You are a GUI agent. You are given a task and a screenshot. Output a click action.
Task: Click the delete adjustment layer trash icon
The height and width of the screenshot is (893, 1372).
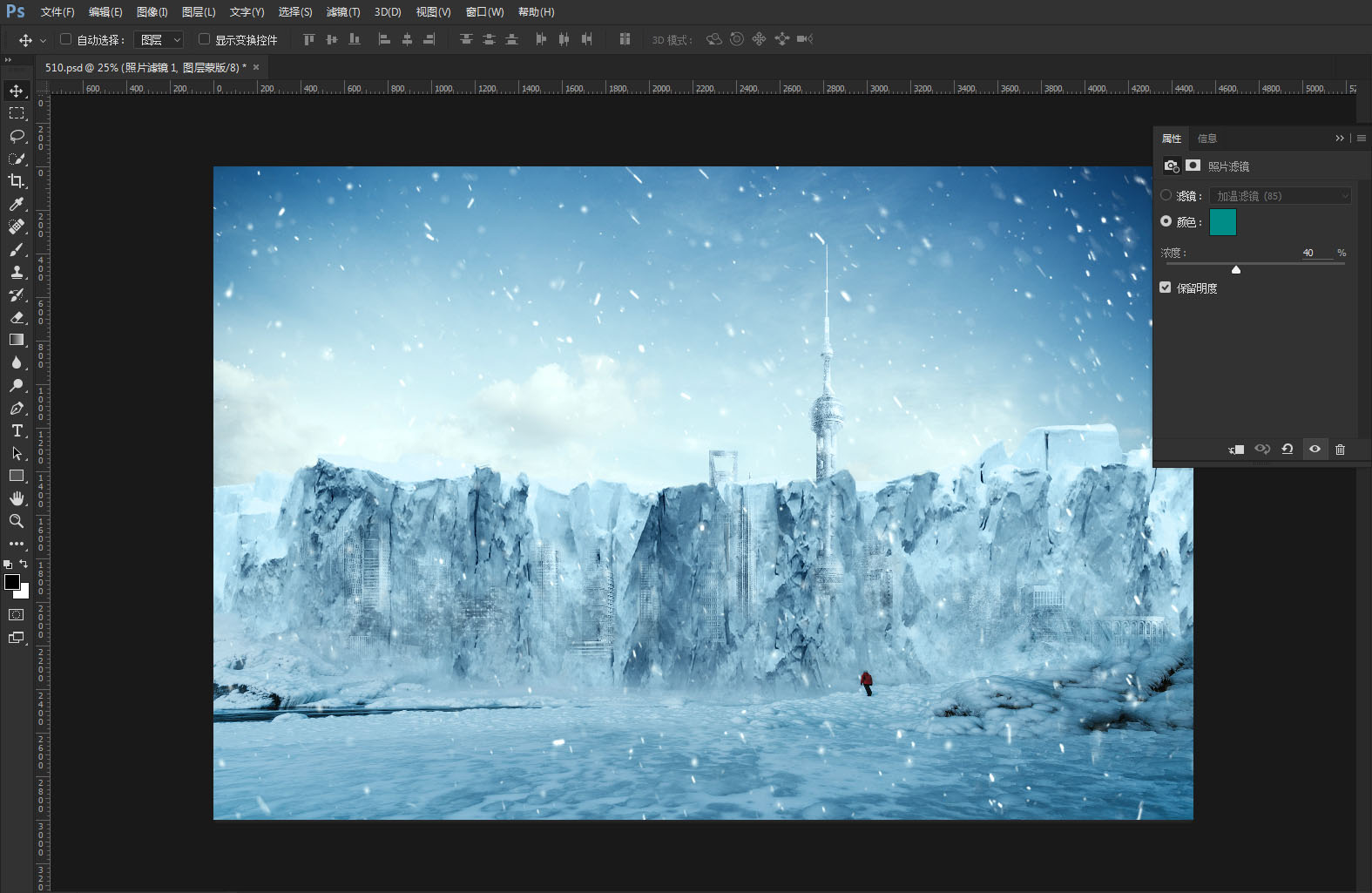click(x=1340, y=450)
